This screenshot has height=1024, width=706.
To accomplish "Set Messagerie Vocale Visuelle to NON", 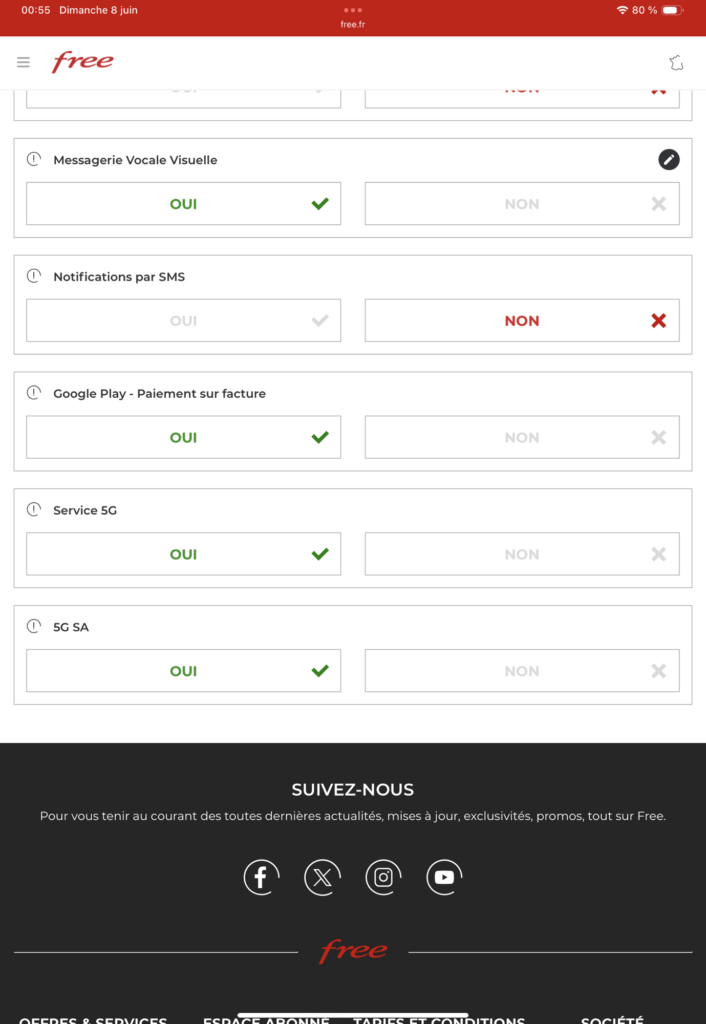I will [x=521, y=204].
